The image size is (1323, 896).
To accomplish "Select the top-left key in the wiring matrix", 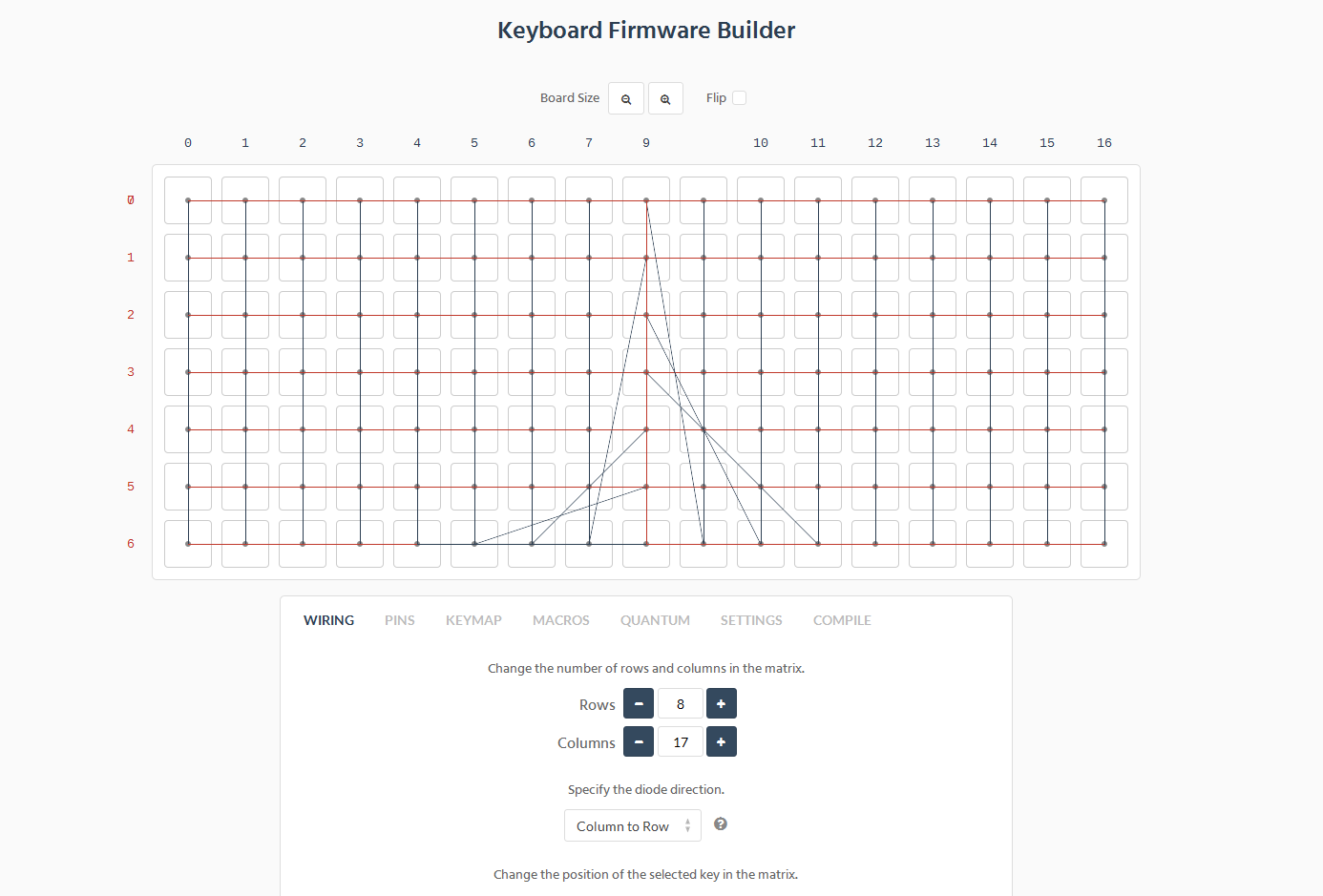I will click(187, 199).
